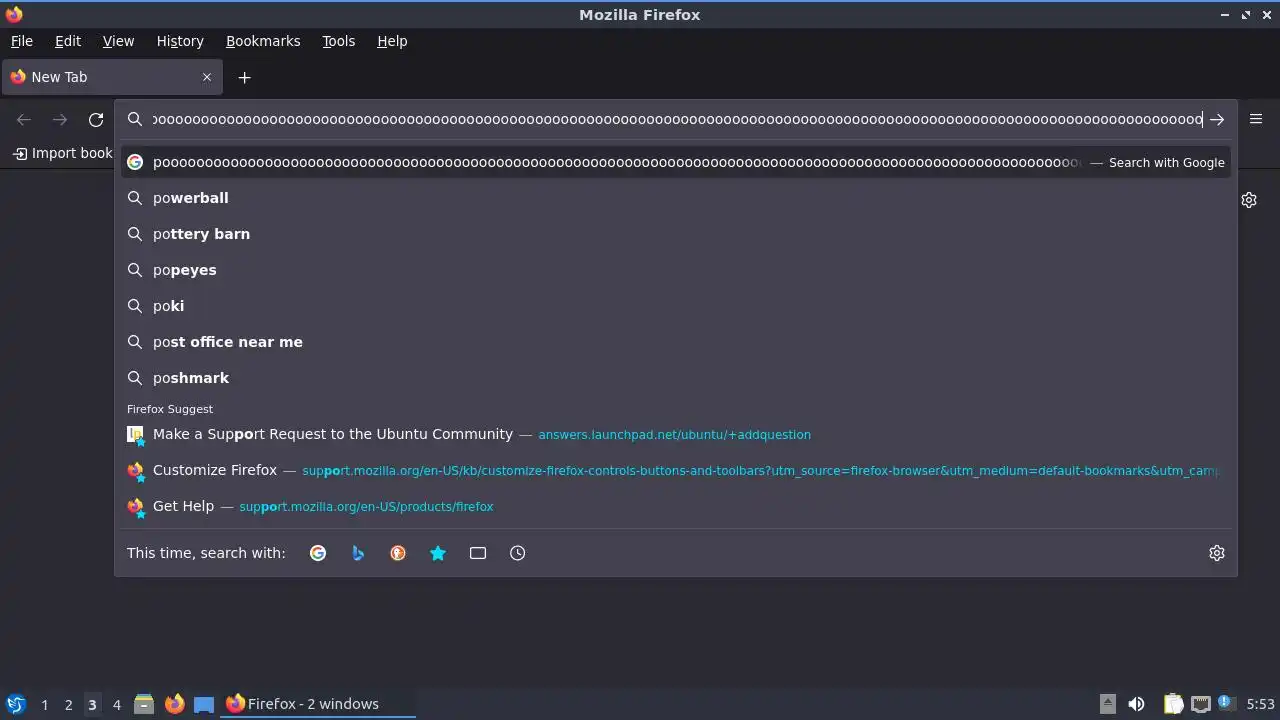1280x720 pixels.
Task: Open the Bookmarks menu
Action: [x=263, y=41]
